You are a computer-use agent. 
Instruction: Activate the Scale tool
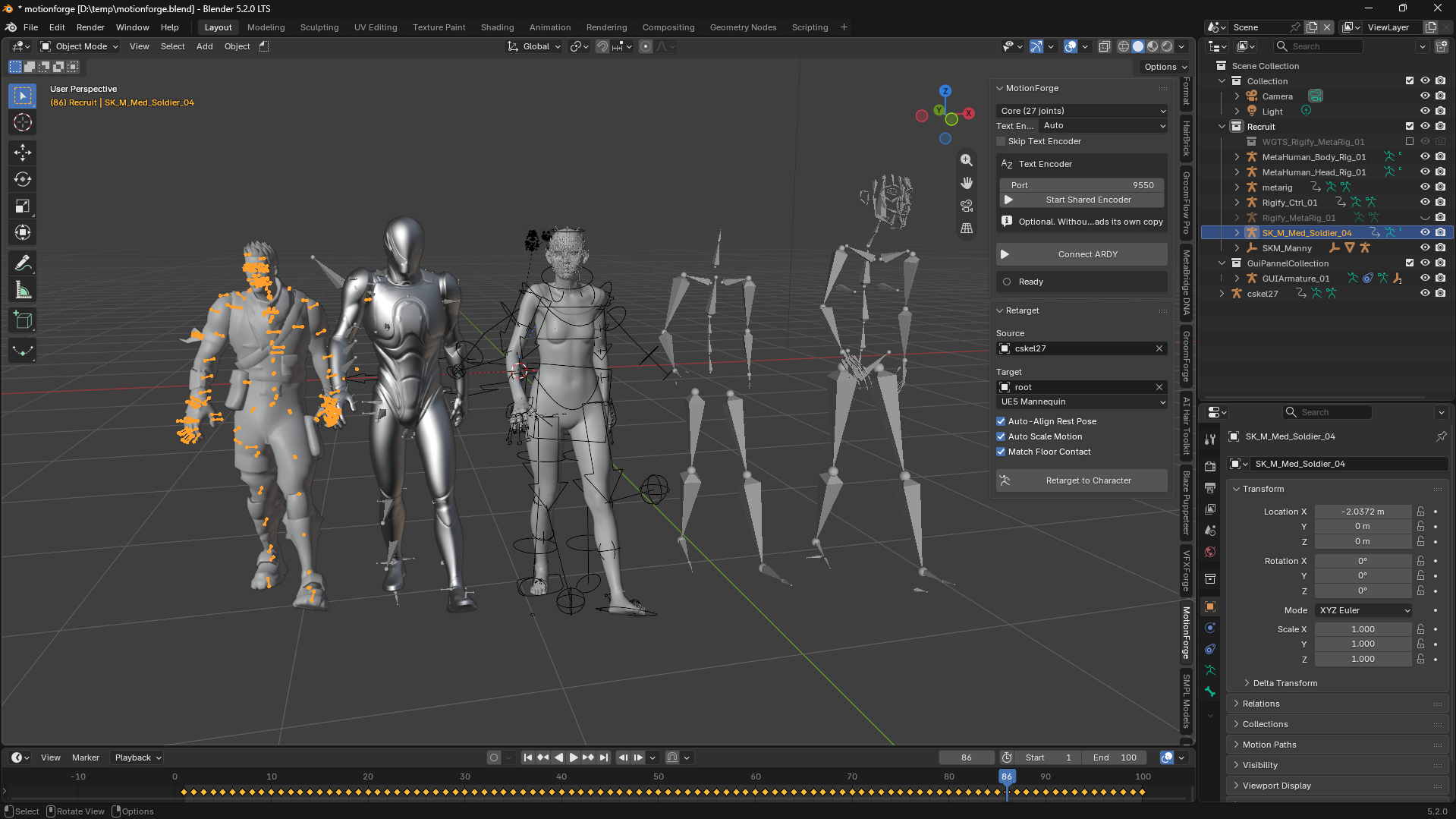pos(23,206)
